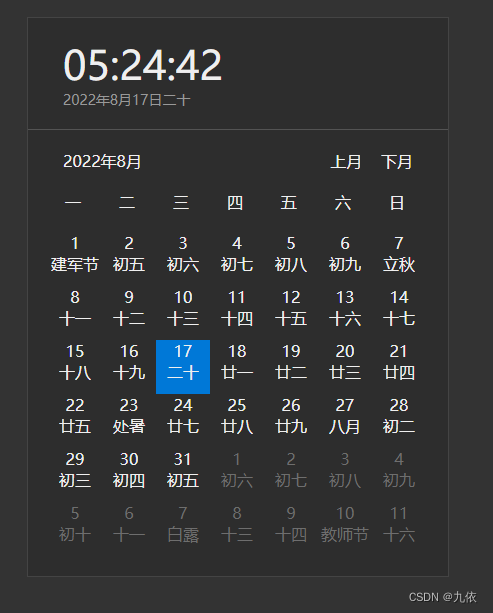Go to next month with 下月
Viewport: 493px width, 613px height.
pyautogui.click(x=396, y=162)
